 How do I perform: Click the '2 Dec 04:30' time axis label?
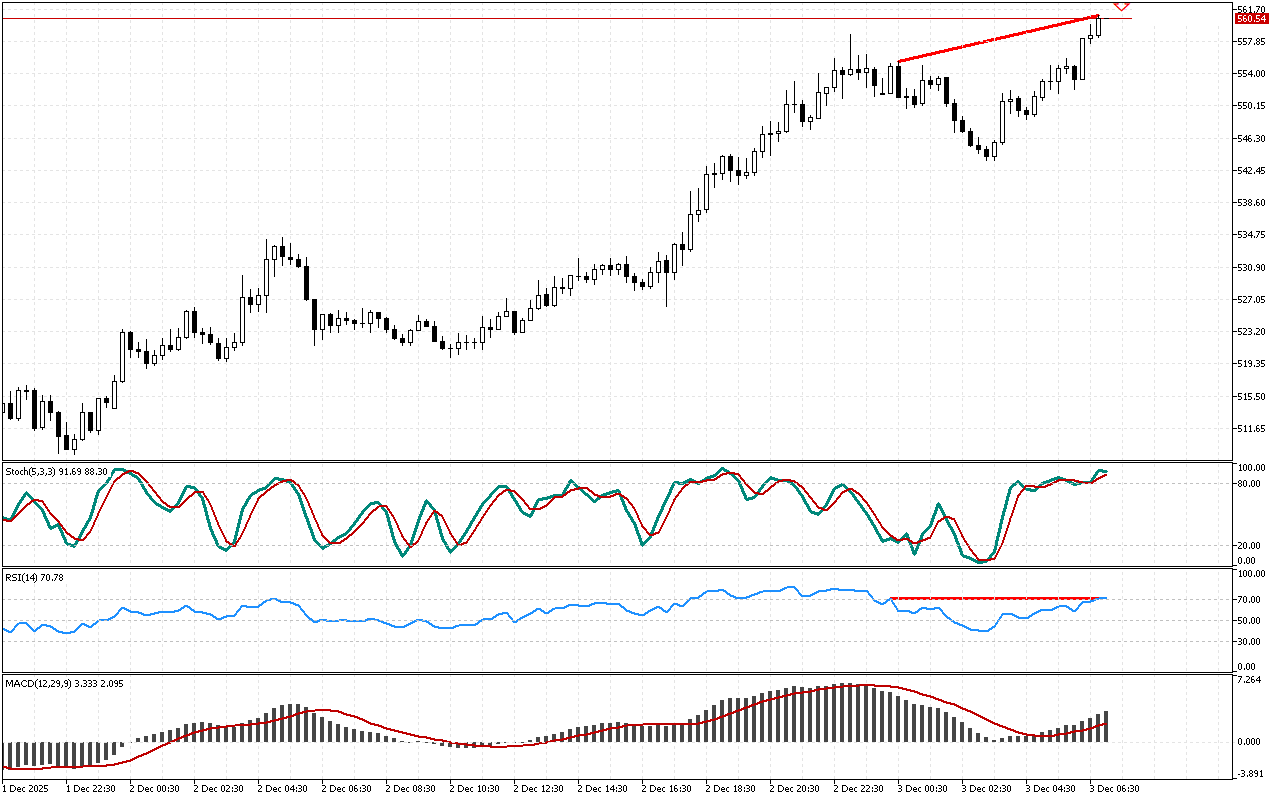pos(281,788)
